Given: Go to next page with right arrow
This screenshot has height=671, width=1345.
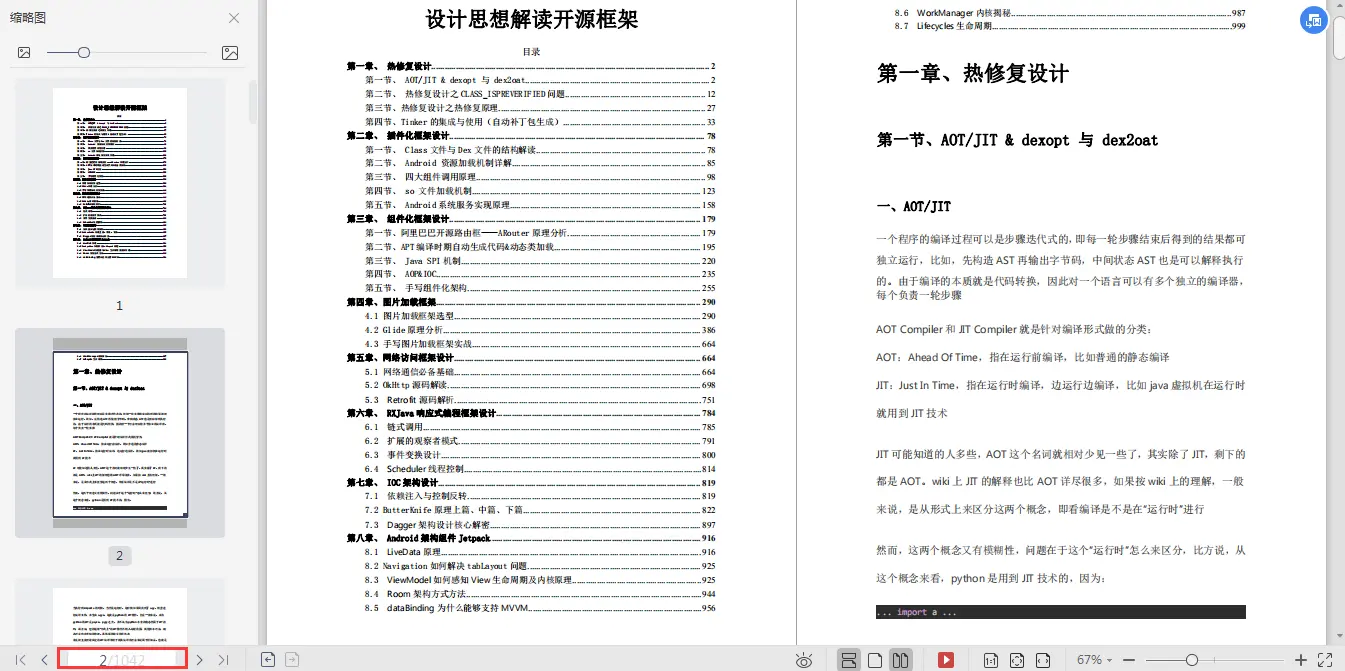Looking at the screenshot, I should [x=200, y=658].
